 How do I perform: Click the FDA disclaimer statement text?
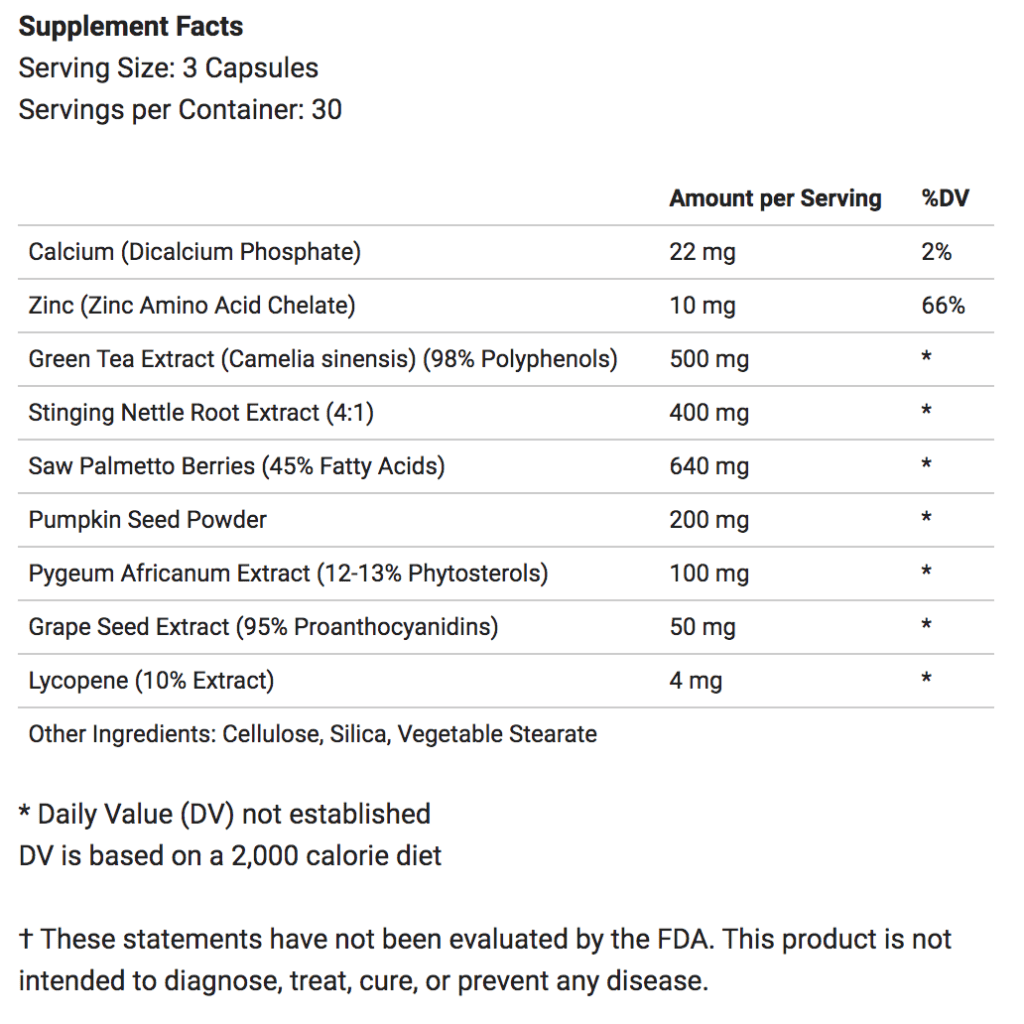pyautogui.click(x=485, y=959)
